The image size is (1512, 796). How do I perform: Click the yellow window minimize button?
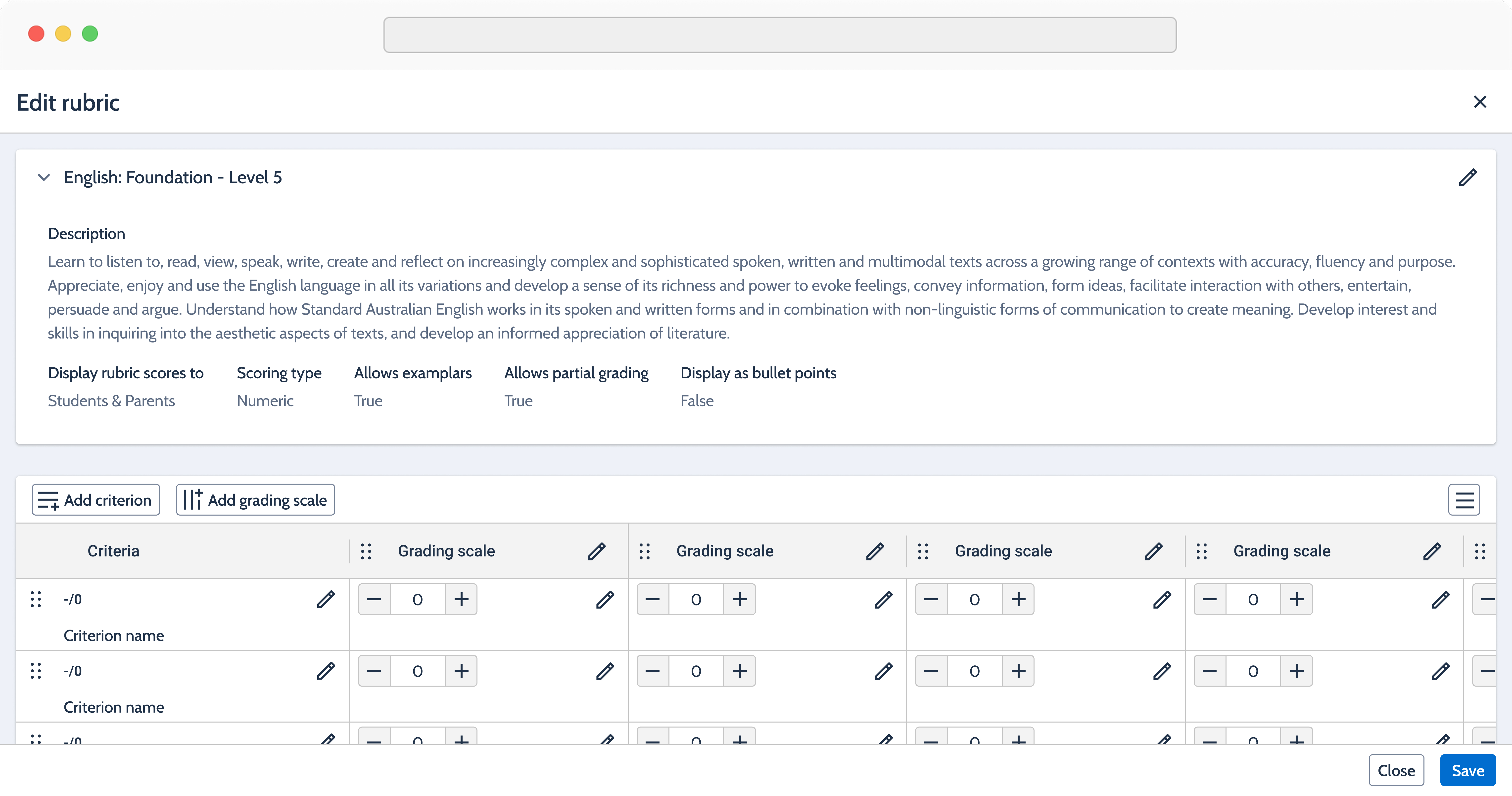click(x=63, y=34)
